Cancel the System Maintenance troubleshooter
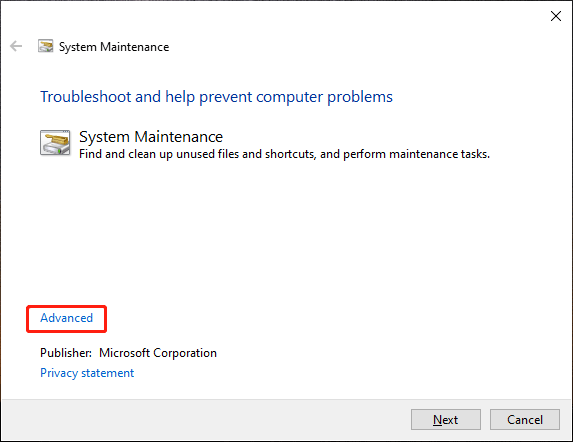Screen dimensions: 573x442 click(x=525, y=419)
